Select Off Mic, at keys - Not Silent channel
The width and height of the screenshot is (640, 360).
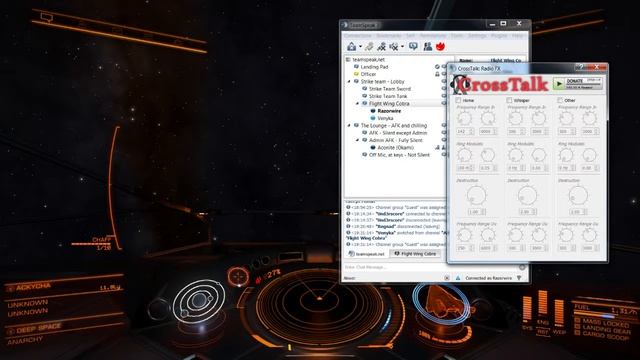pos(399,155)
